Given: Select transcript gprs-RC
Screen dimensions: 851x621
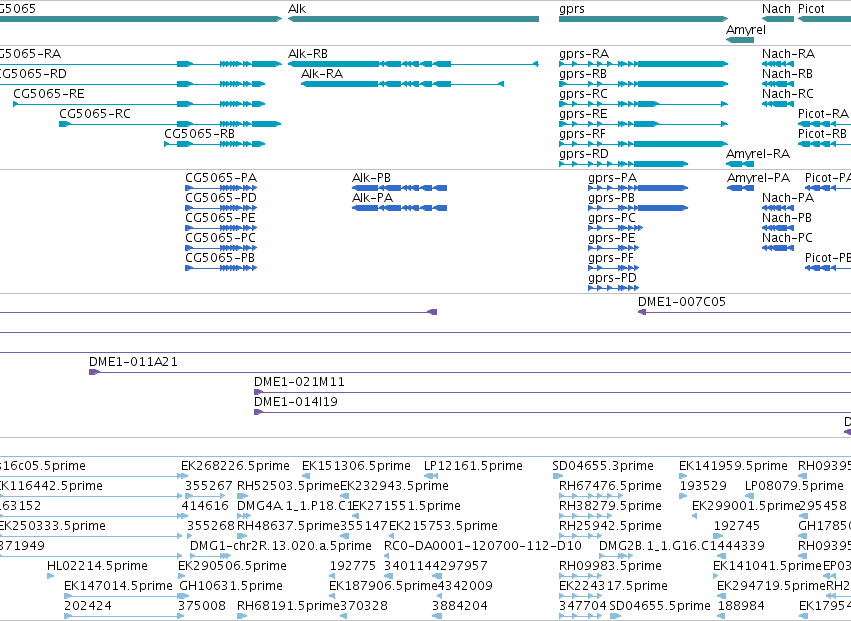Looking at the screenshot, I should (643, 104).
